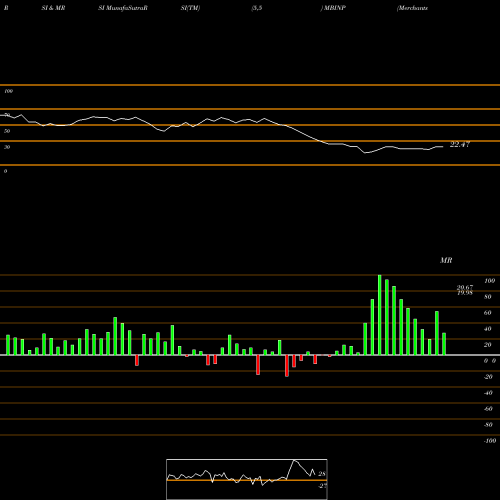The image size is (500, 500).
Task: Click the end of the white RSI line
Action: tap(443, 146)
